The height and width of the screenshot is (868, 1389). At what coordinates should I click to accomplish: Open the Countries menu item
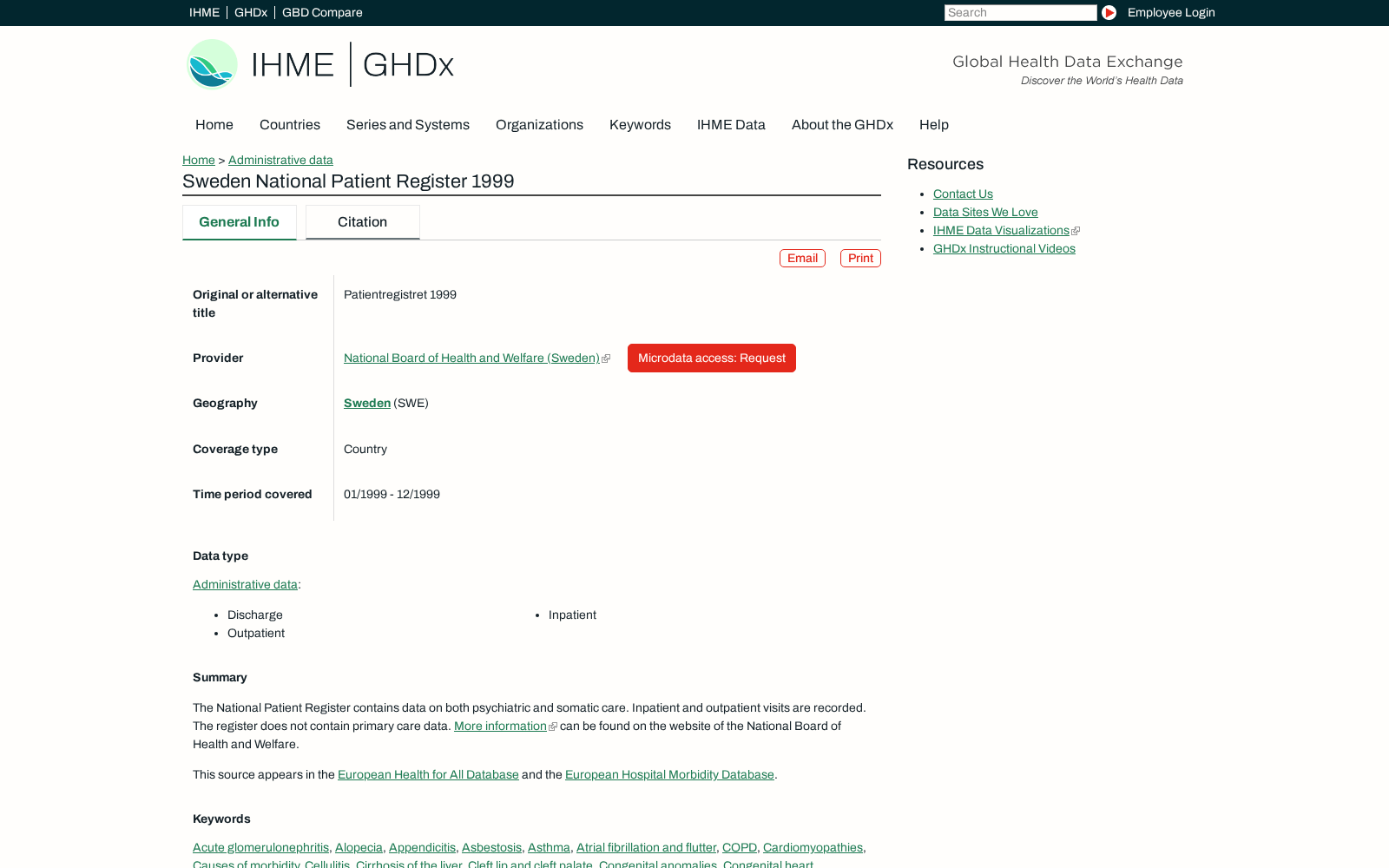pyautogui.click(x=290, y=125)
